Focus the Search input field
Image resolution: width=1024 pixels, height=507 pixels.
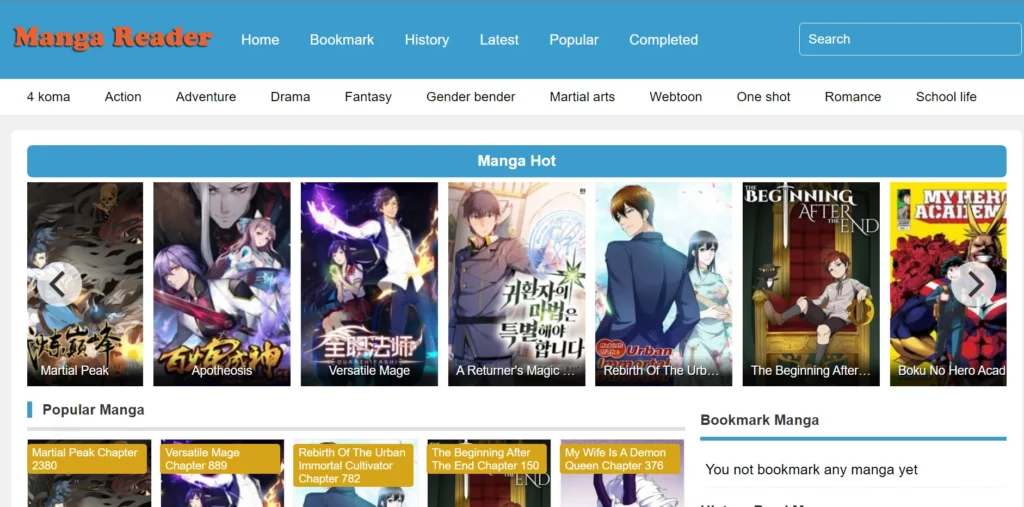pos(910,39)
